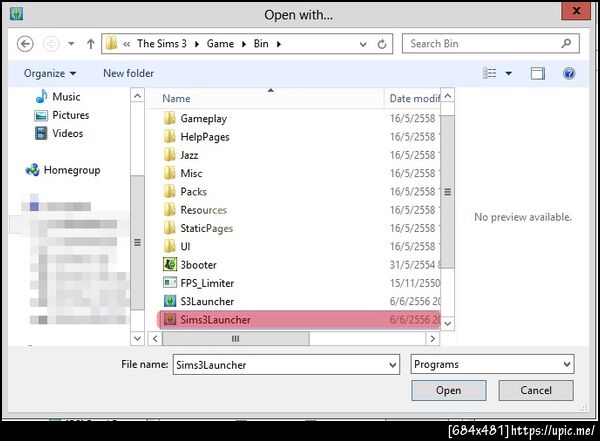Click the 3booter application icon
This screenshot has height=441, width=600.
tap(170, 265)
